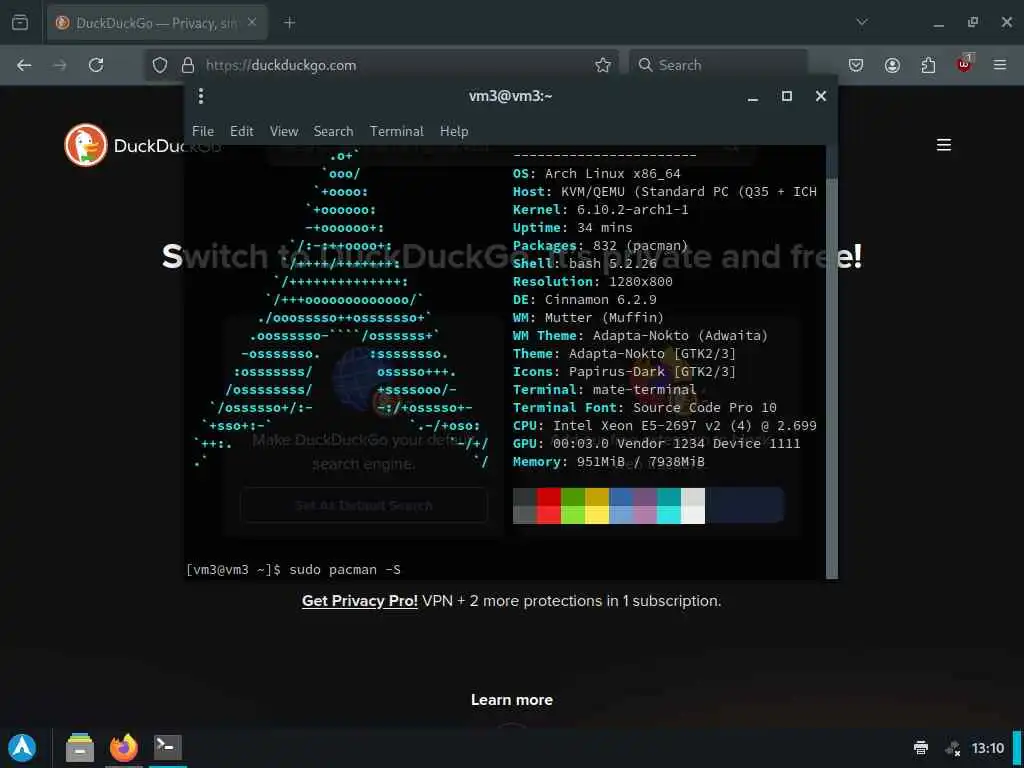Close the DuckDuckGo tab

(x=252, y=22)
